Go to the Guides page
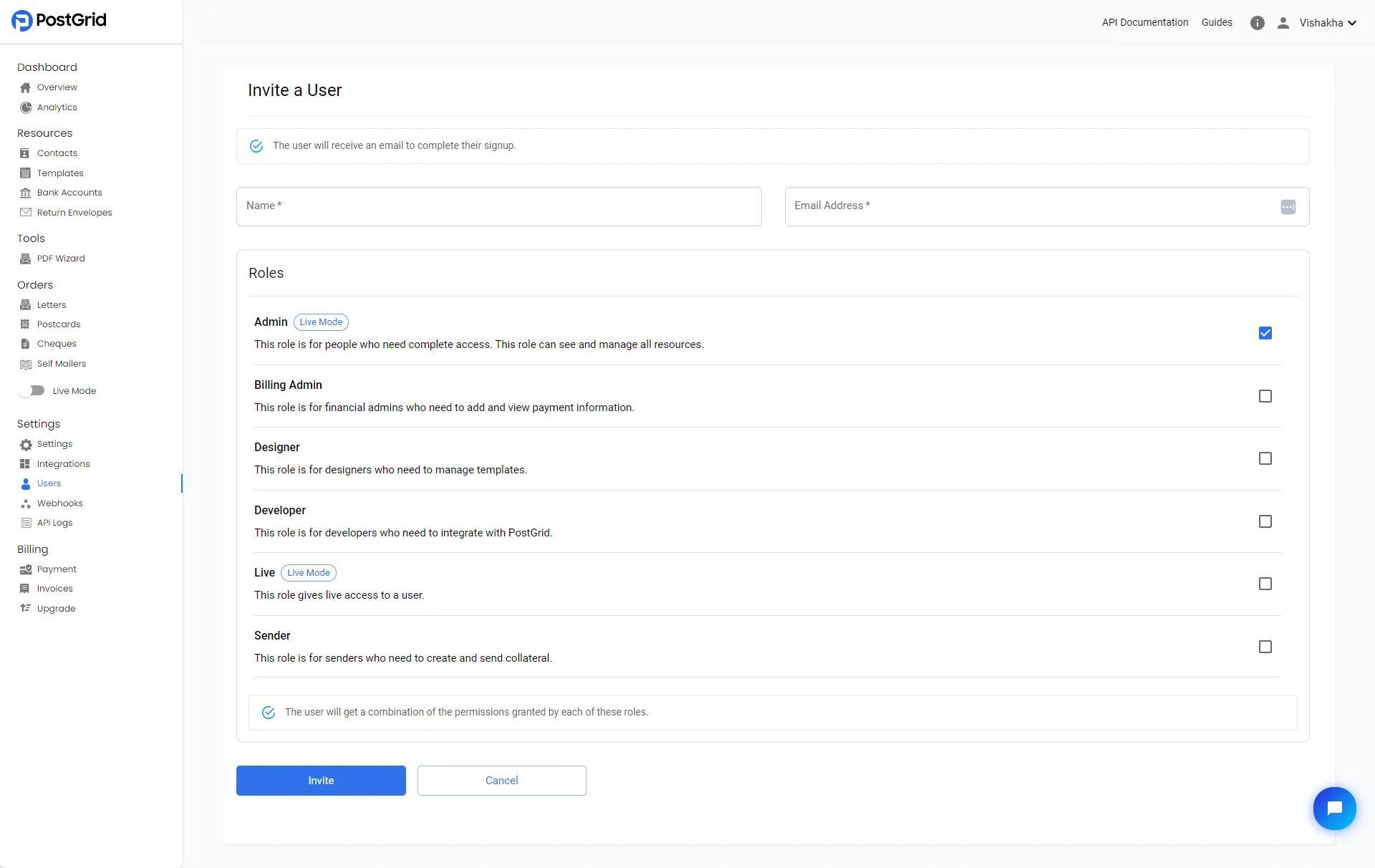 point(1217,22)
